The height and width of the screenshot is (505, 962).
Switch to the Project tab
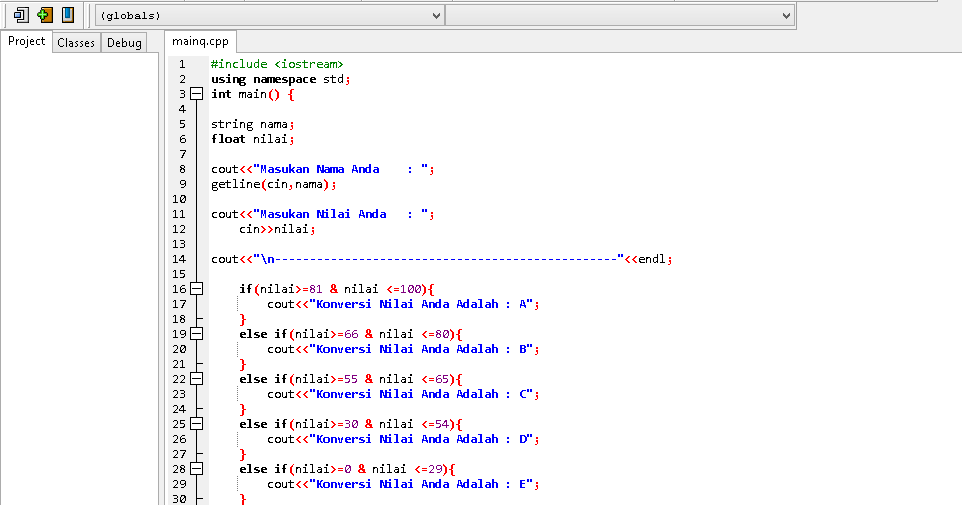26,41
